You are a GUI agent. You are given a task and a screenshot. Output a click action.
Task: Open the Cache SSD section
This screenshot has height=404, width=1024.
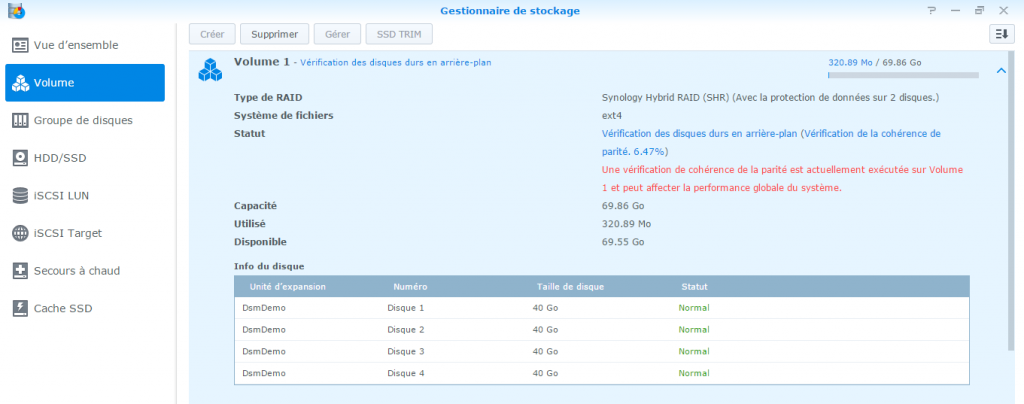(85, 308)
